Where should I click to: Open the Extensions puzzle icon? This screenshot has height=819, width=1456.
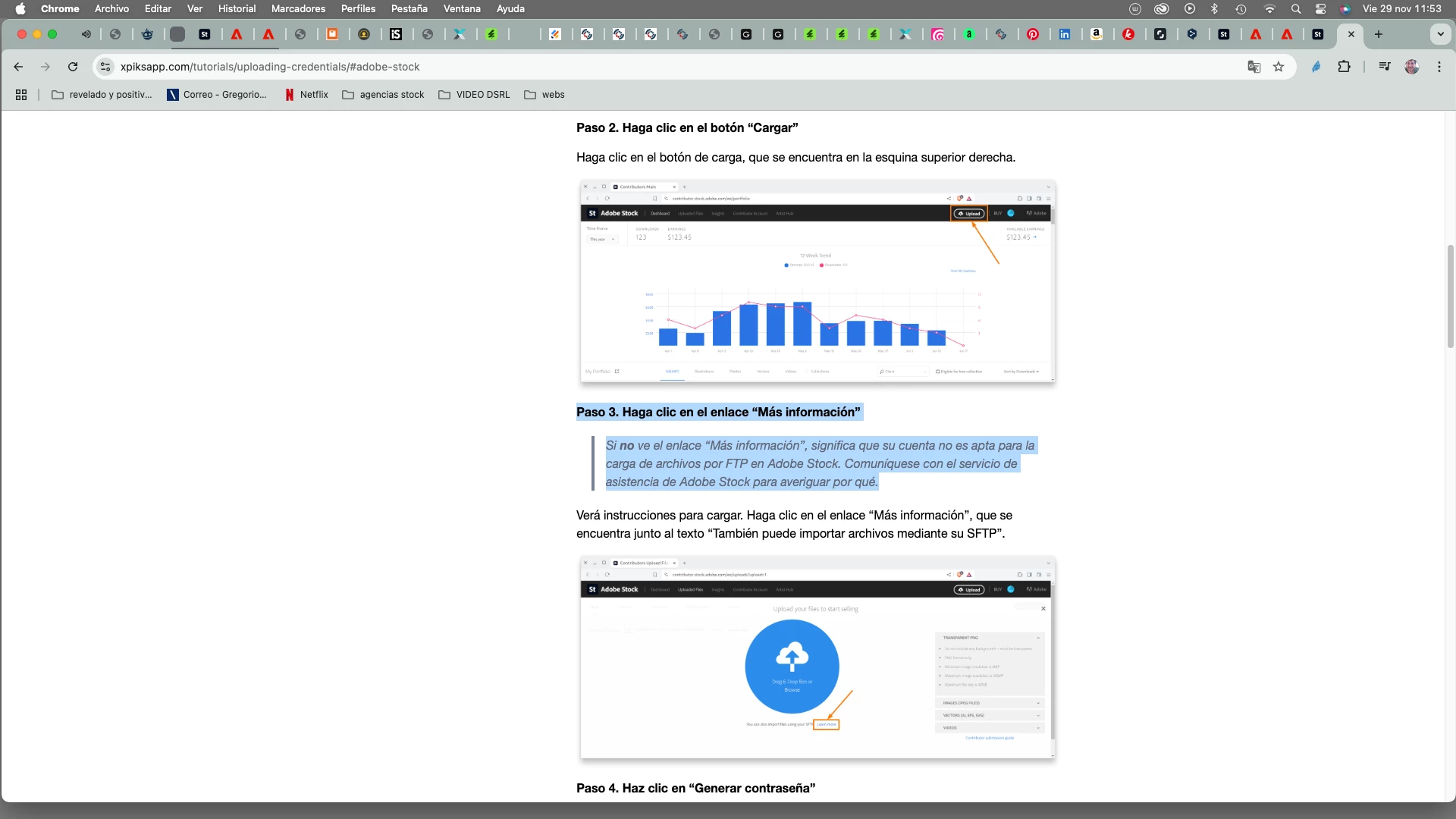1344,67
